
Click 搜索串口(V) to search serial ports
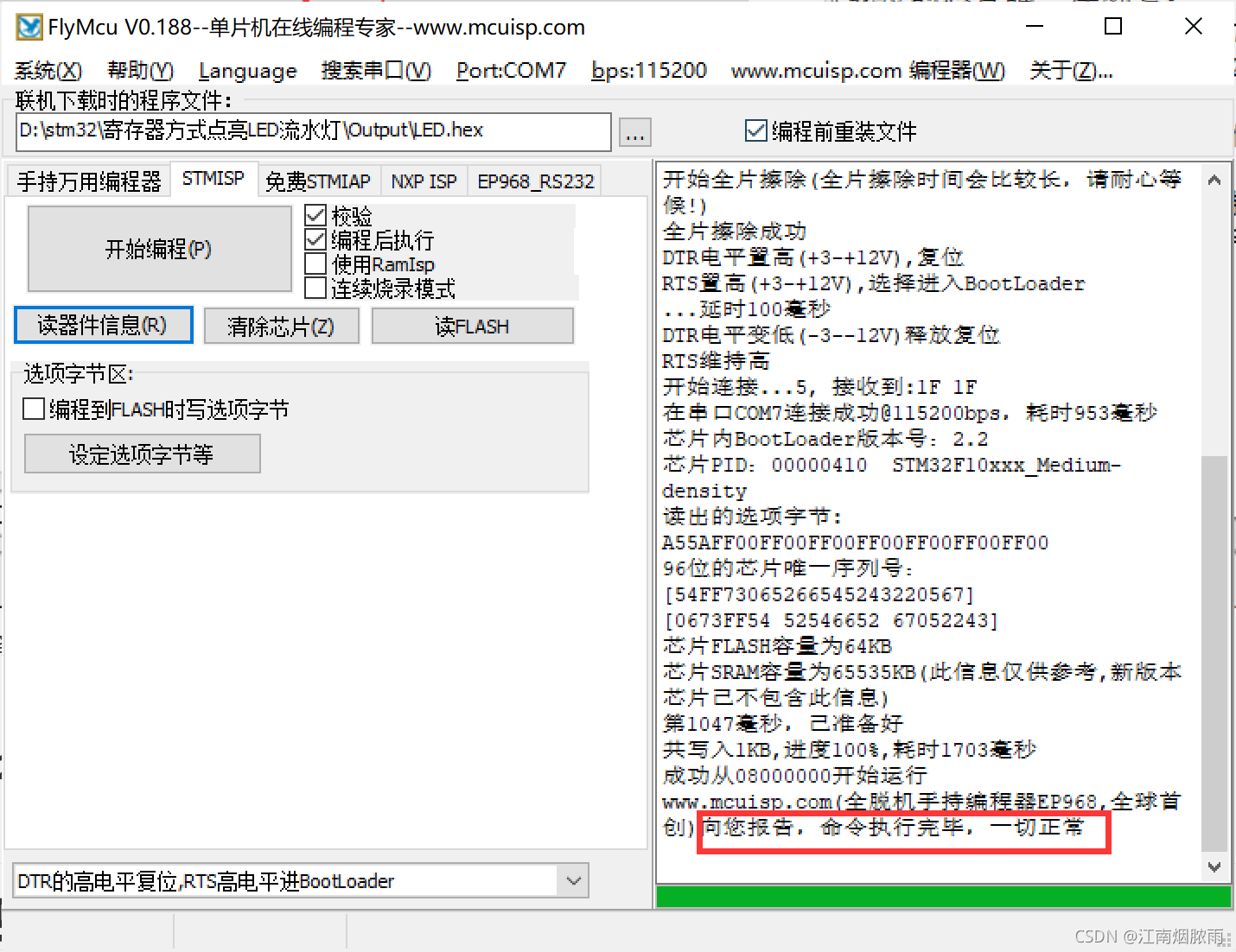pos(376,70)
